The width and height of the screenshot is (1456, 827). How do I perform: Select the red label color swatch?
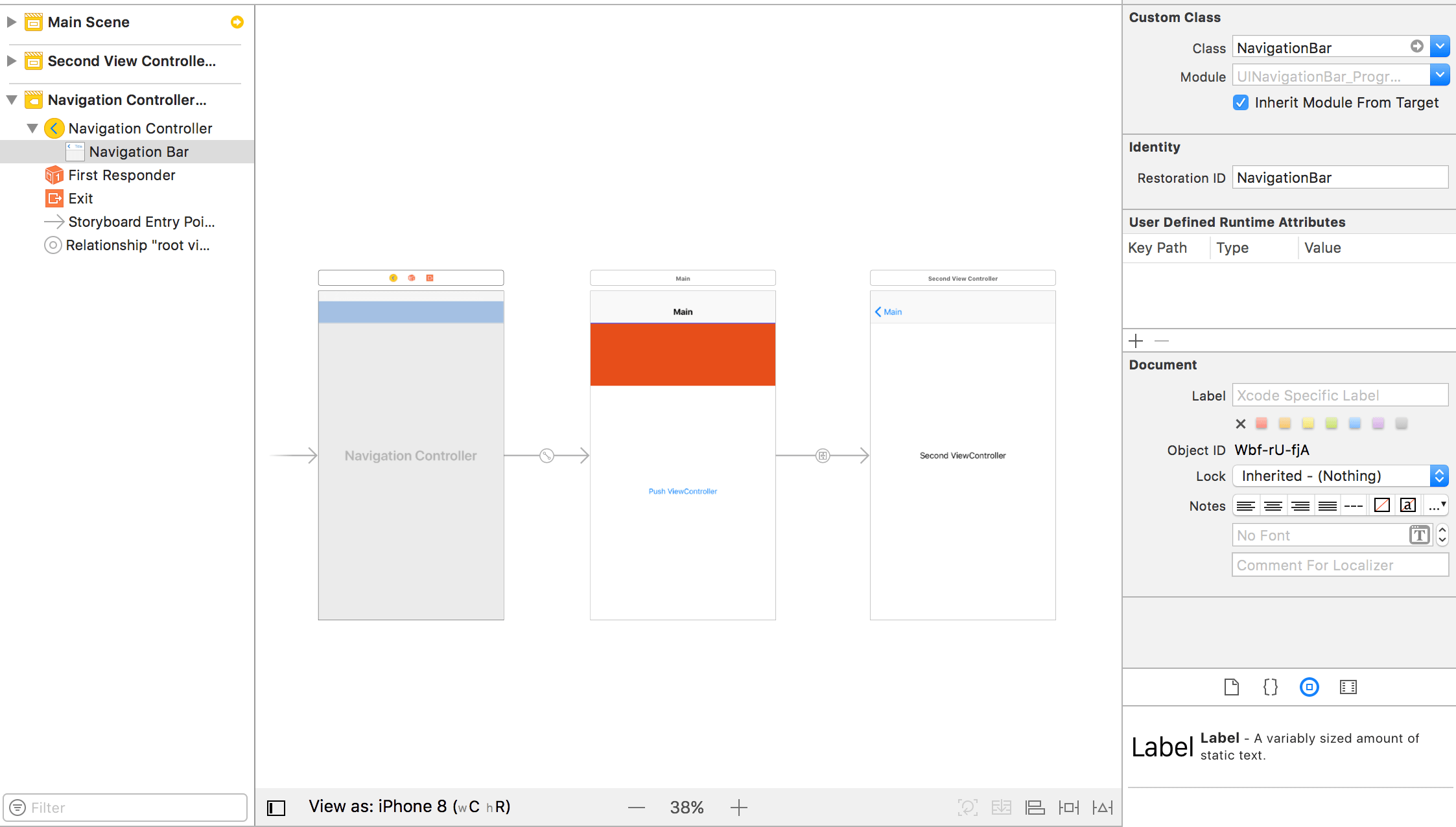[x=1261, y=423]
